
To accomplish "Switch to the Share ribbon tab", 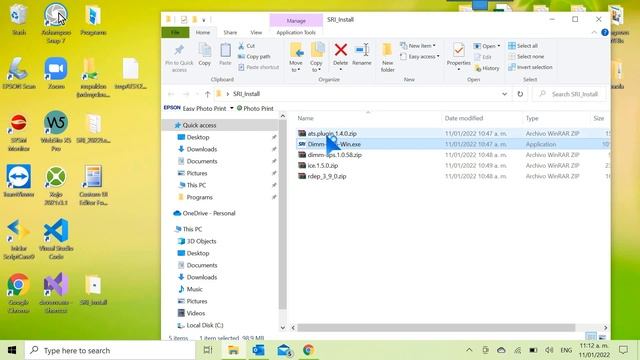I will 230,32.
